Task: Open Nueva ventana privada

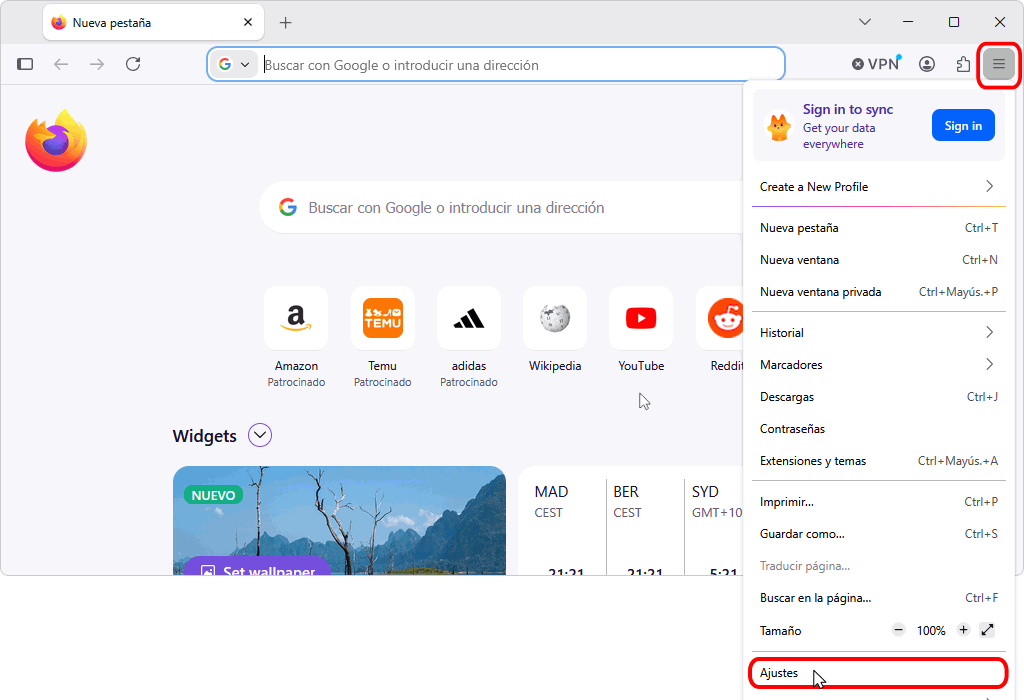Action: tap(878, 292)
